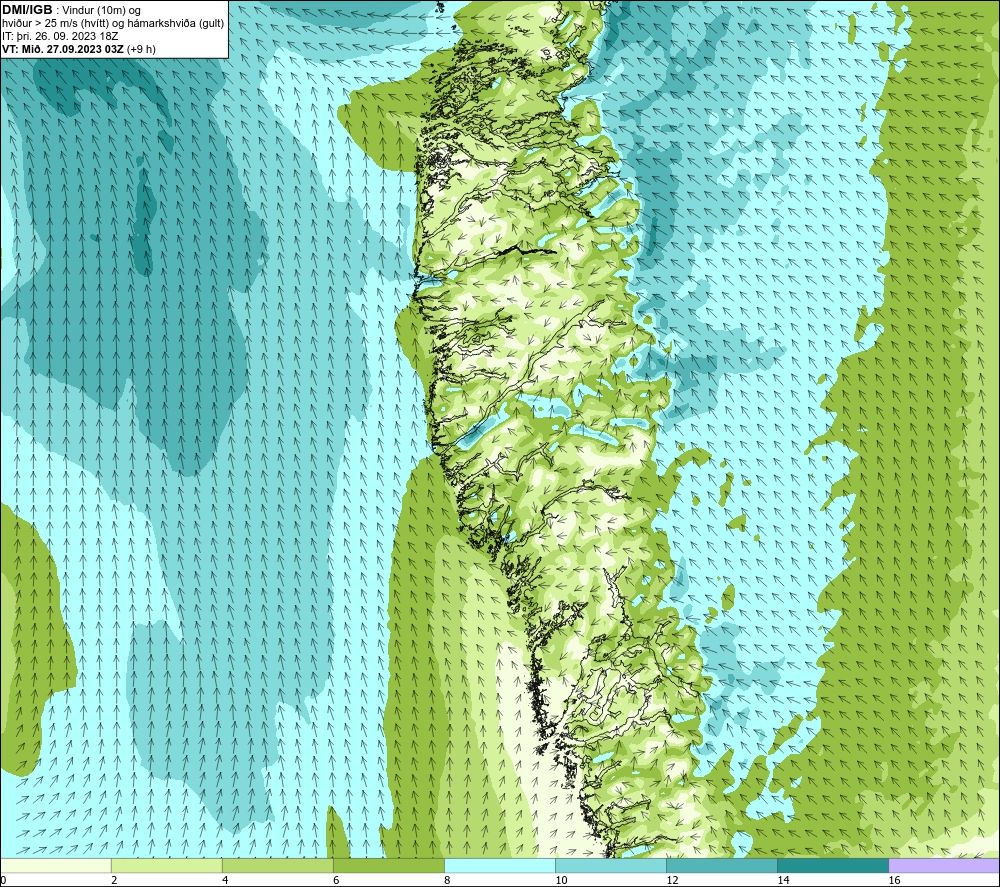This screenshot has height=887, width=1000.
Task: Click the 14–16 m/s deep teal swatch
Action: [x=833, y=865]
